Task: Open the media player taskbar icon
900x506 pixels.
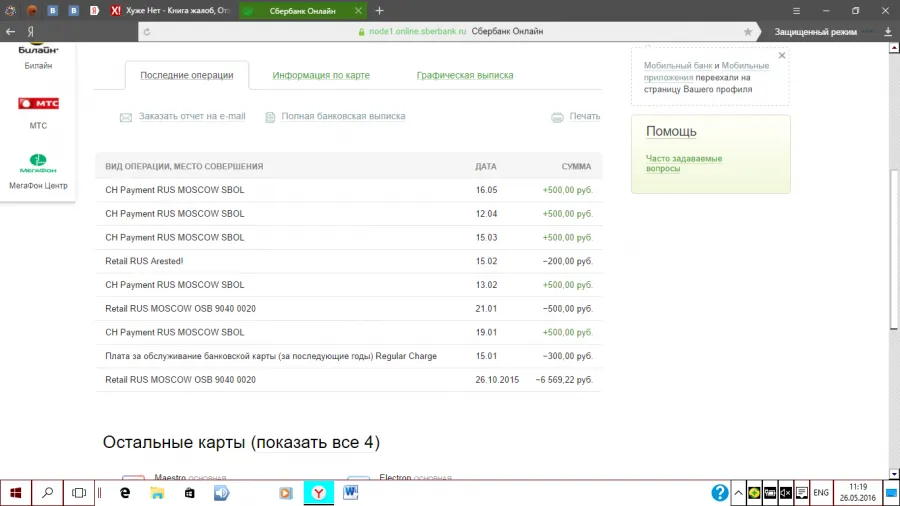Action: 286,493
